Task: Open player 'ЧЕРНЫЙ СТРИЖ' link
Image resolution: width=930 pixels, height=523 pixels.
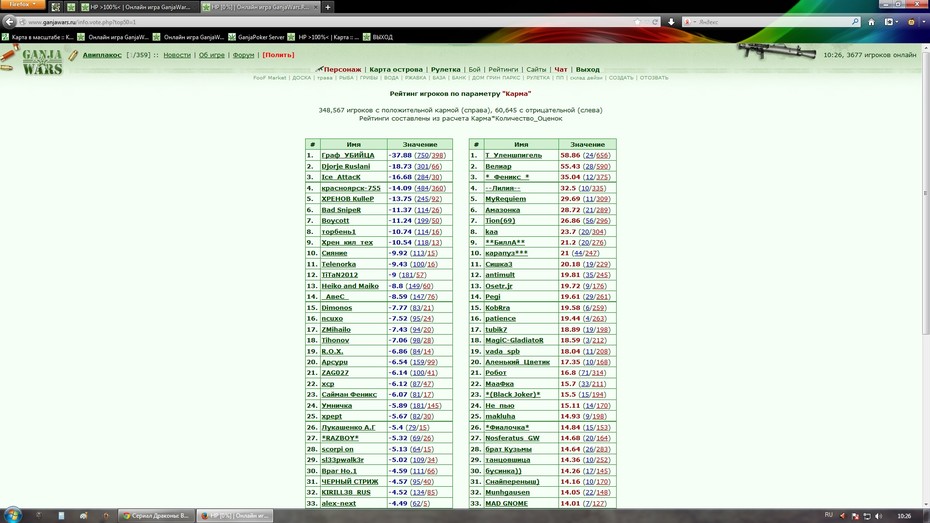Action: pyautogui.click(x=350, y=481)
